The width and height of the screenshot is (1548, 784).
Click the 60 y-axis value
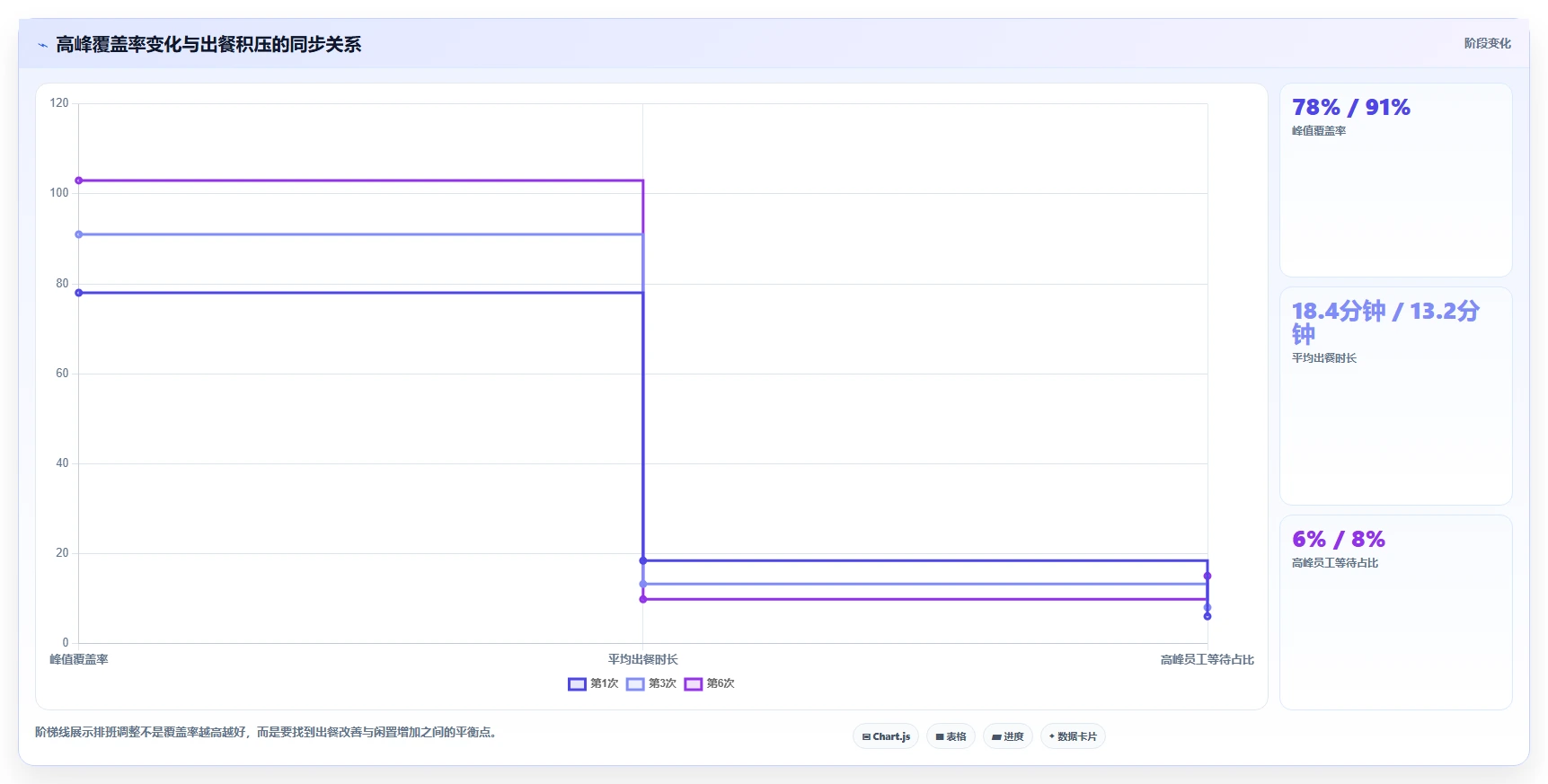62,374
